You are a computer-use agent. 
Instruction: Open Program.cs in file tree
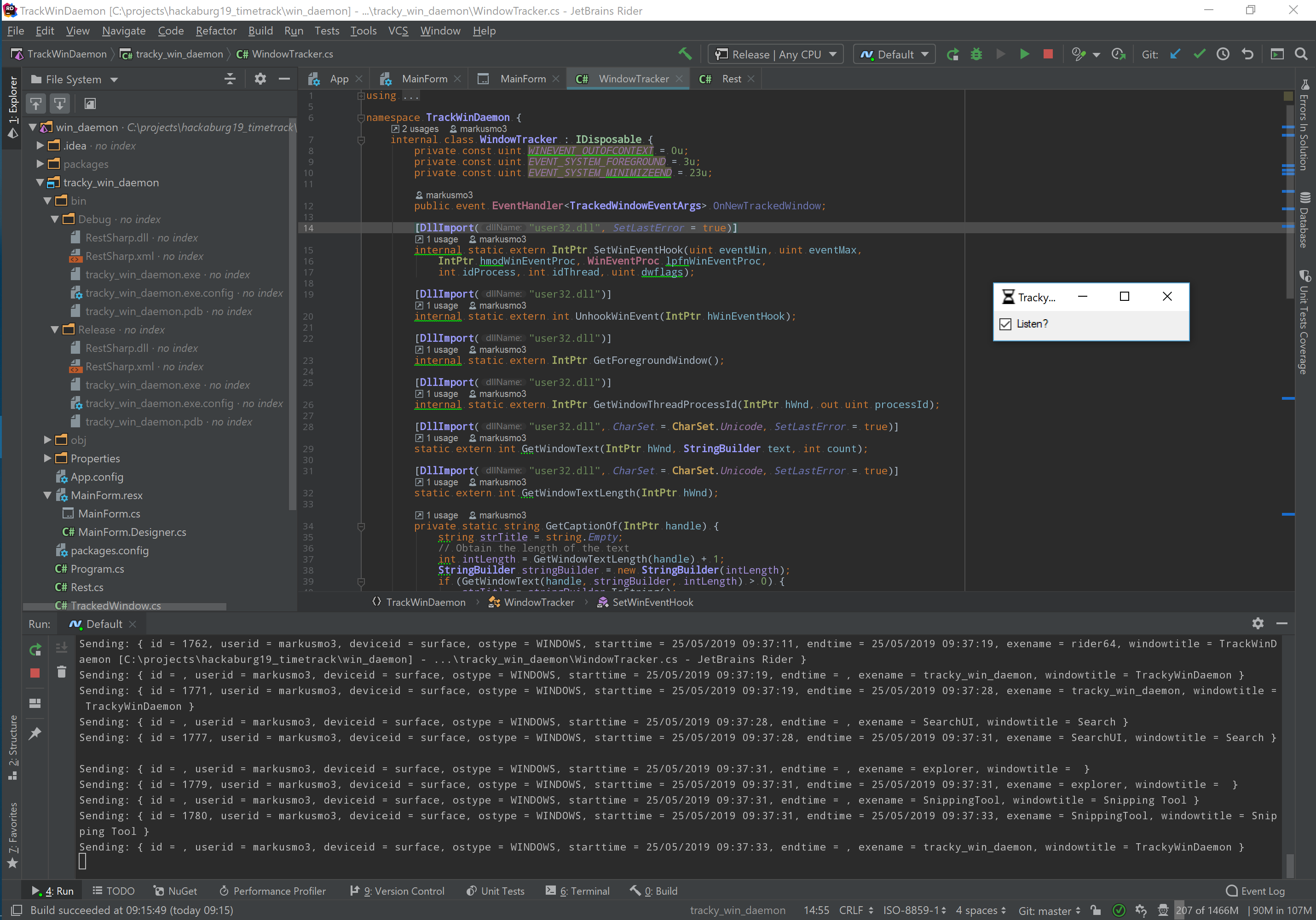tap(97, 569)
